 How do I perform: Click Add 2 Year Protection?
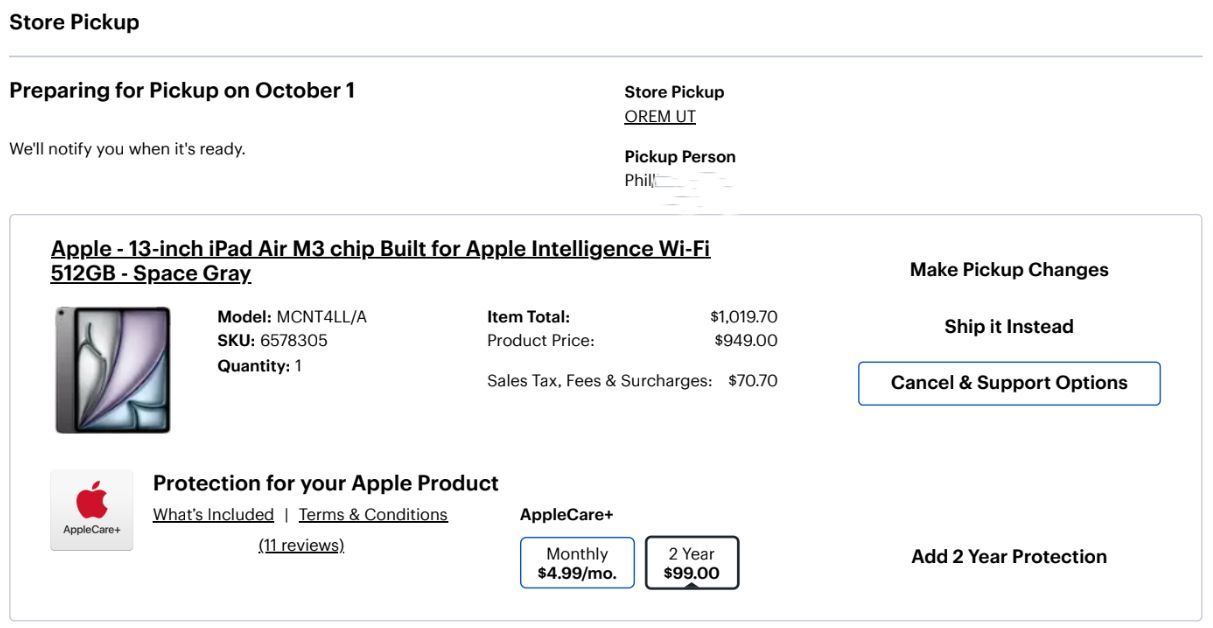[x=1009, y=557]
